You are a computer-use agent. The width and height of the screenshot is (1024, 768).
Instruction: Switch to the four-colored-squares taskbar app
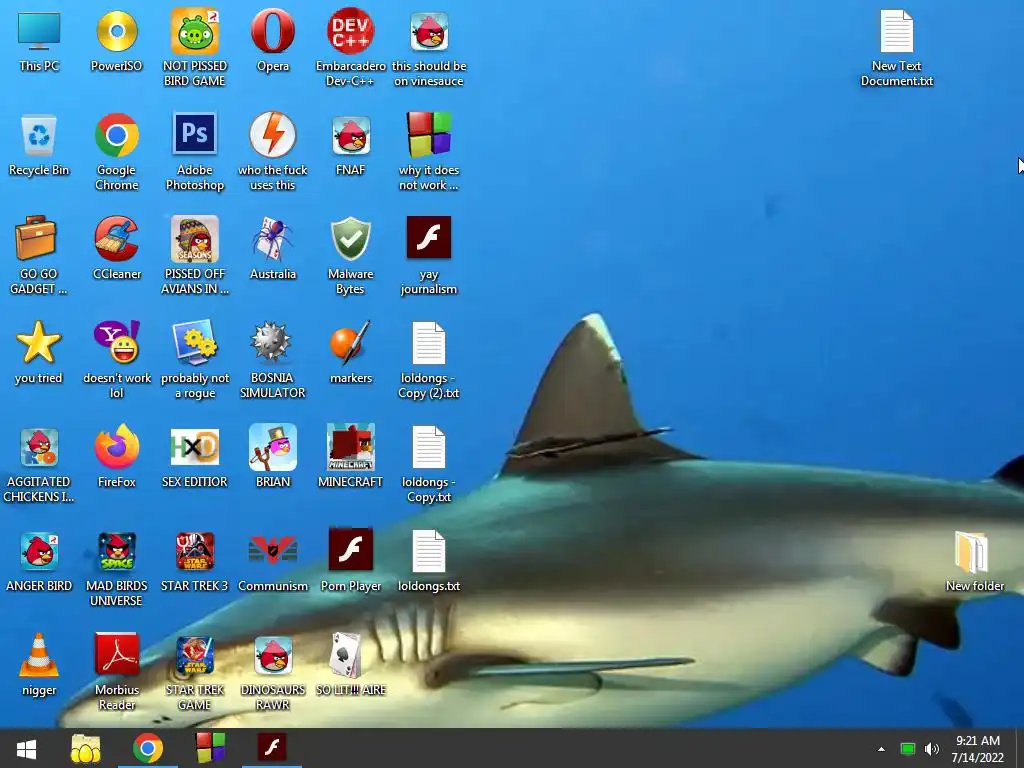(x=210, y=748)
